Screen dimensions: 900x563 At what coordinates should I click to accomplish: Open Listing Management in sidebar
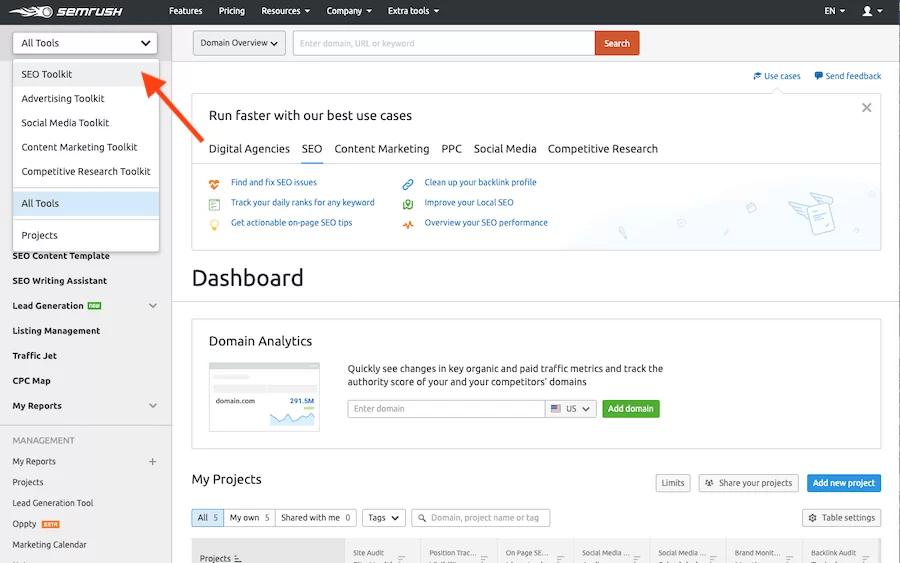tap(56, 331)
